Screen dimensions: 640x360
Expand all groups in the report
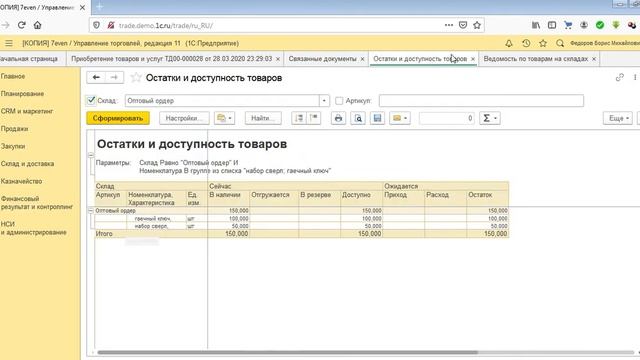(x=299, y=118)
